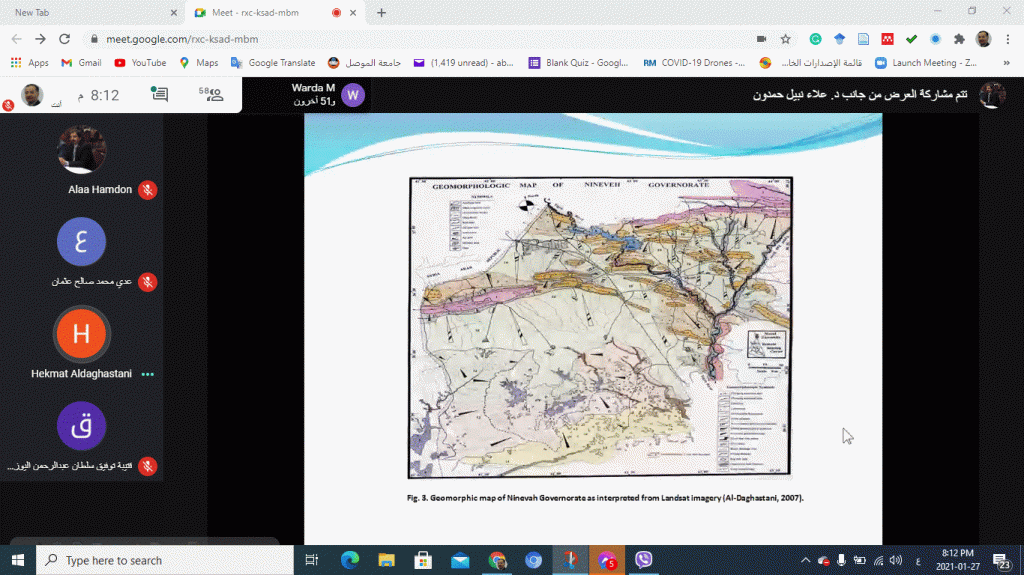1024x575 pixels.
Task: Open the Chrome extensions puzzle icon
Action: pos(959,39)
